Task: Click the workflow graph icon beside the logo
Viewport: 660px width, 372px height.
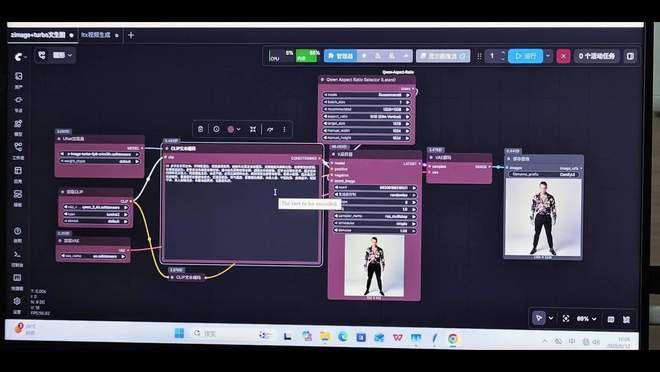Action: point(42,55)
